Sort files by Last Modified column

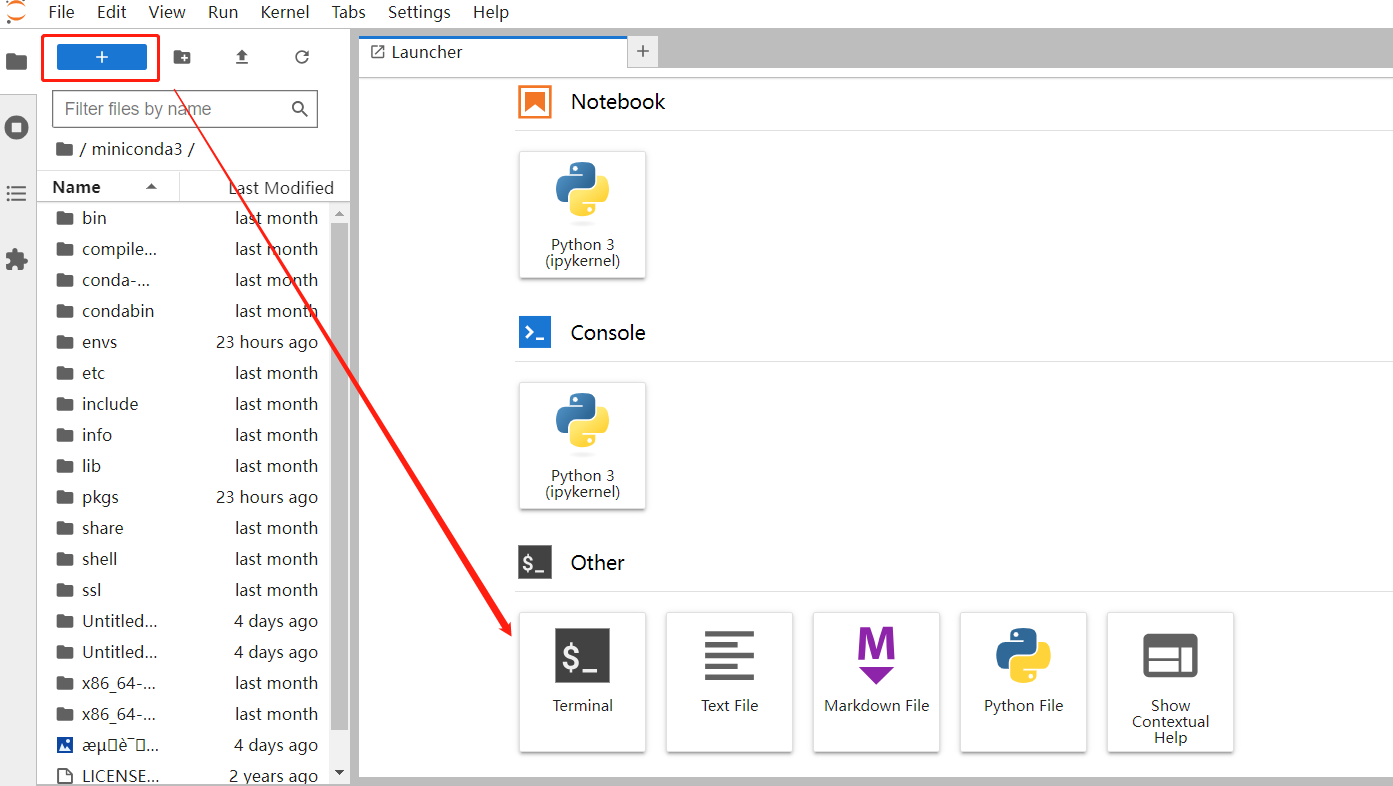click(x=264, y=187)
